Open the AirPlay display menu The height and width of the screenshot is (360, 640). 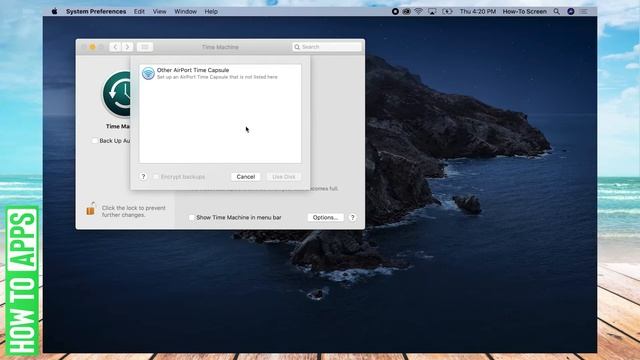point(432,11)
